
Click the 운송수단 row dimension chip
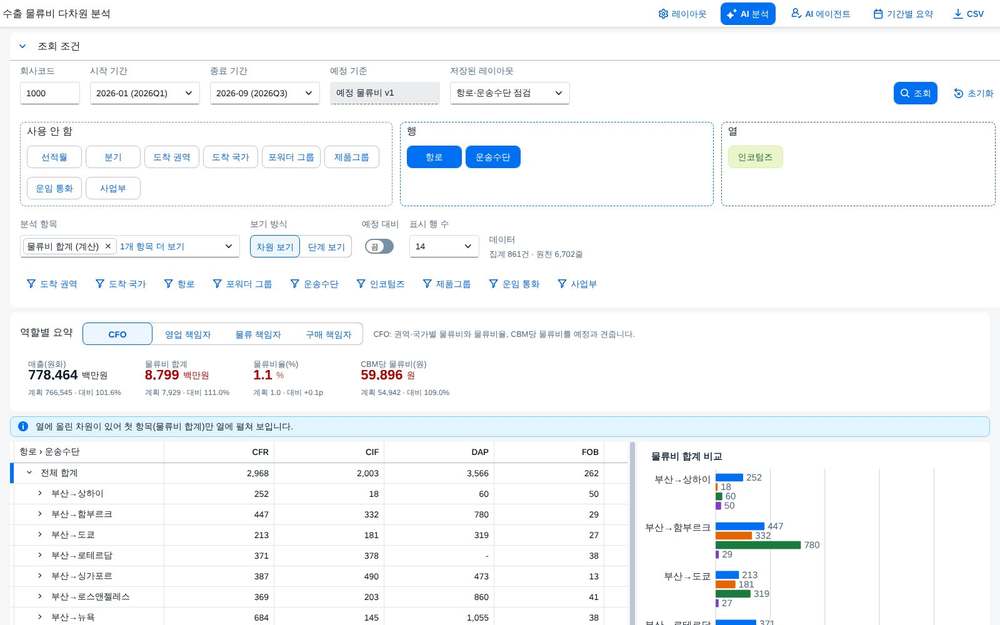click(493, 157)
